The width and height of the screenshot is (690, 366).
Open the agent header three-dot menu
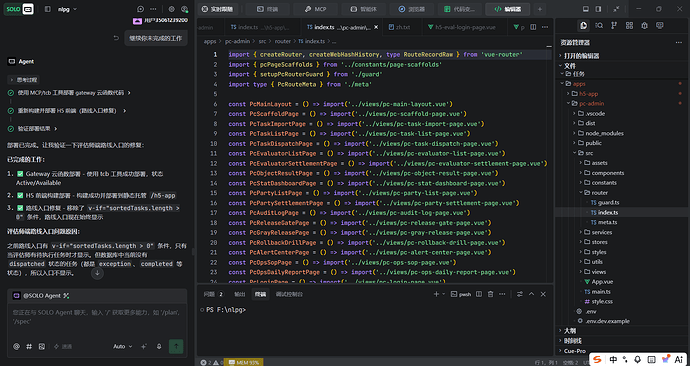point(153,9)
